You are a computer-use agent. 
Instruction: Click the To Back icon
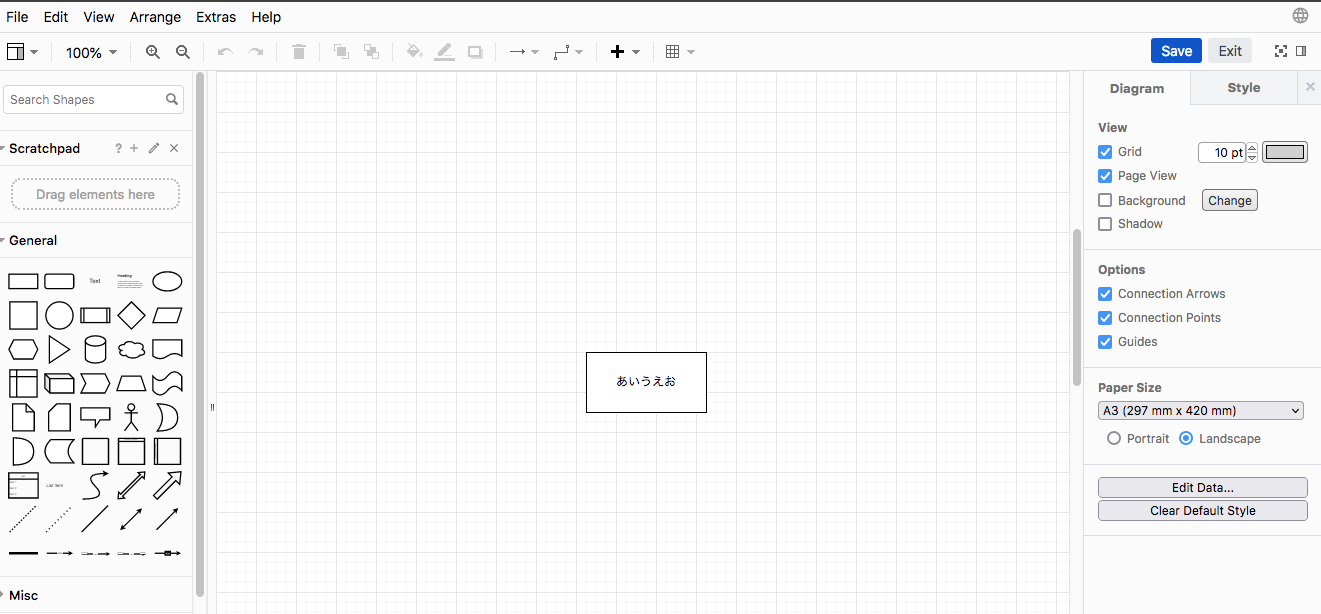click(x=371, y=52)
